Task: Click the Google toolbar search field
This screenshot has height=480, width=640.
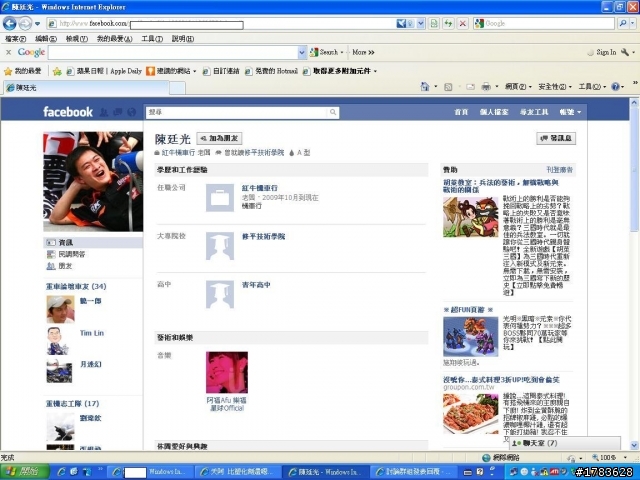Action: point(173,52)
